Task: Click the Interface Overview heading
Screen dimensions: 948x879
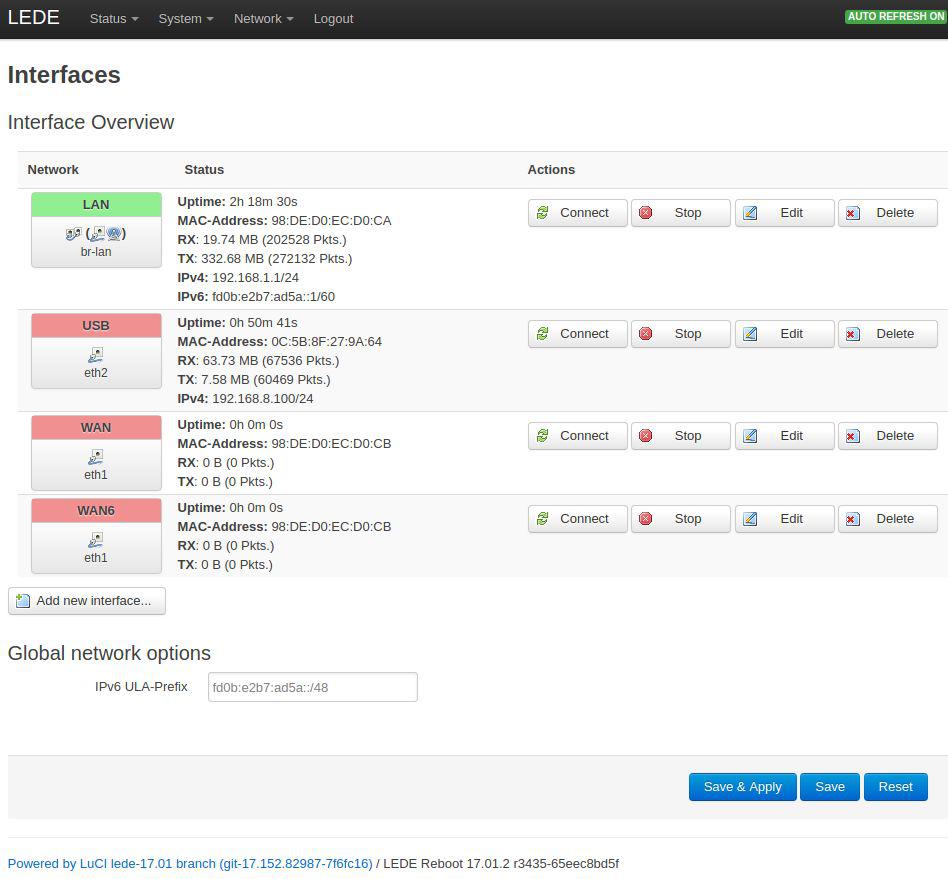Action: point(91,122)
